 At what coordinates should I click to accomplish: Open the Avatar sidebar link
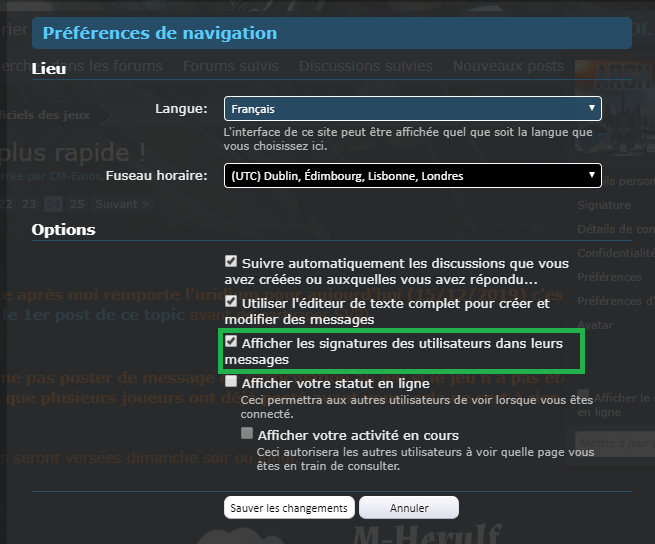click(x=595, y=325)
